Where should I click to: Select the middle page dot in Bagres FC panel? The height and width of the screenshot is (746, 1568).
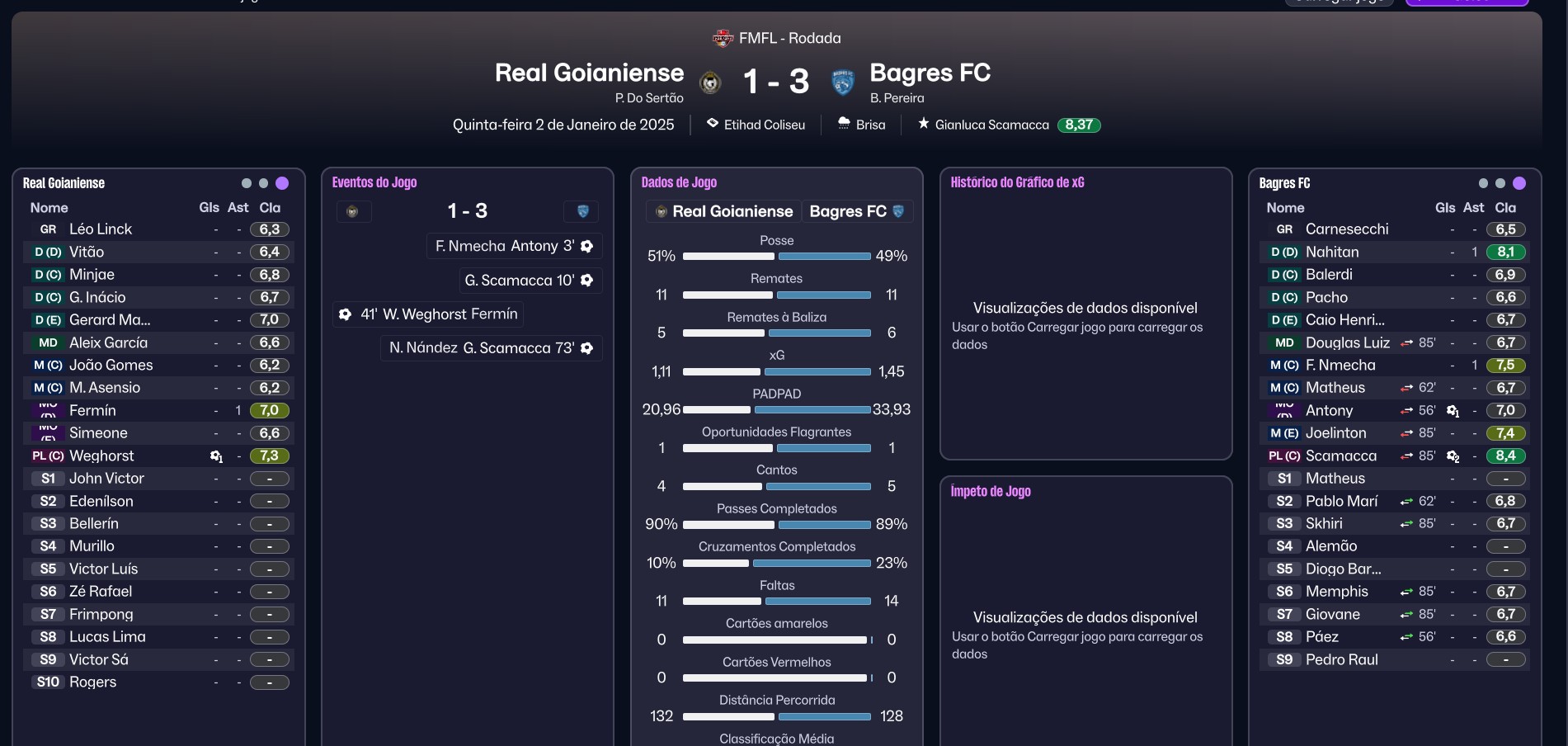click(x=1500, y=183)
